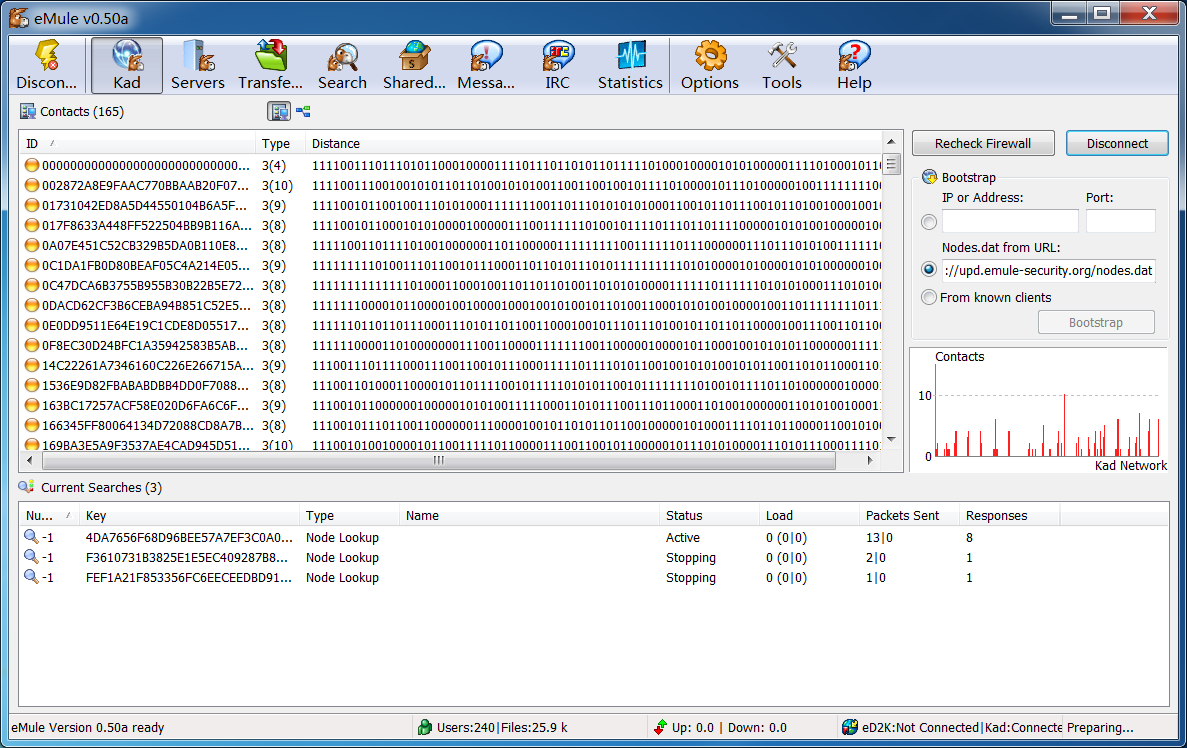
Task: Open the IRC chat window
Action: [x=557, y=66]
